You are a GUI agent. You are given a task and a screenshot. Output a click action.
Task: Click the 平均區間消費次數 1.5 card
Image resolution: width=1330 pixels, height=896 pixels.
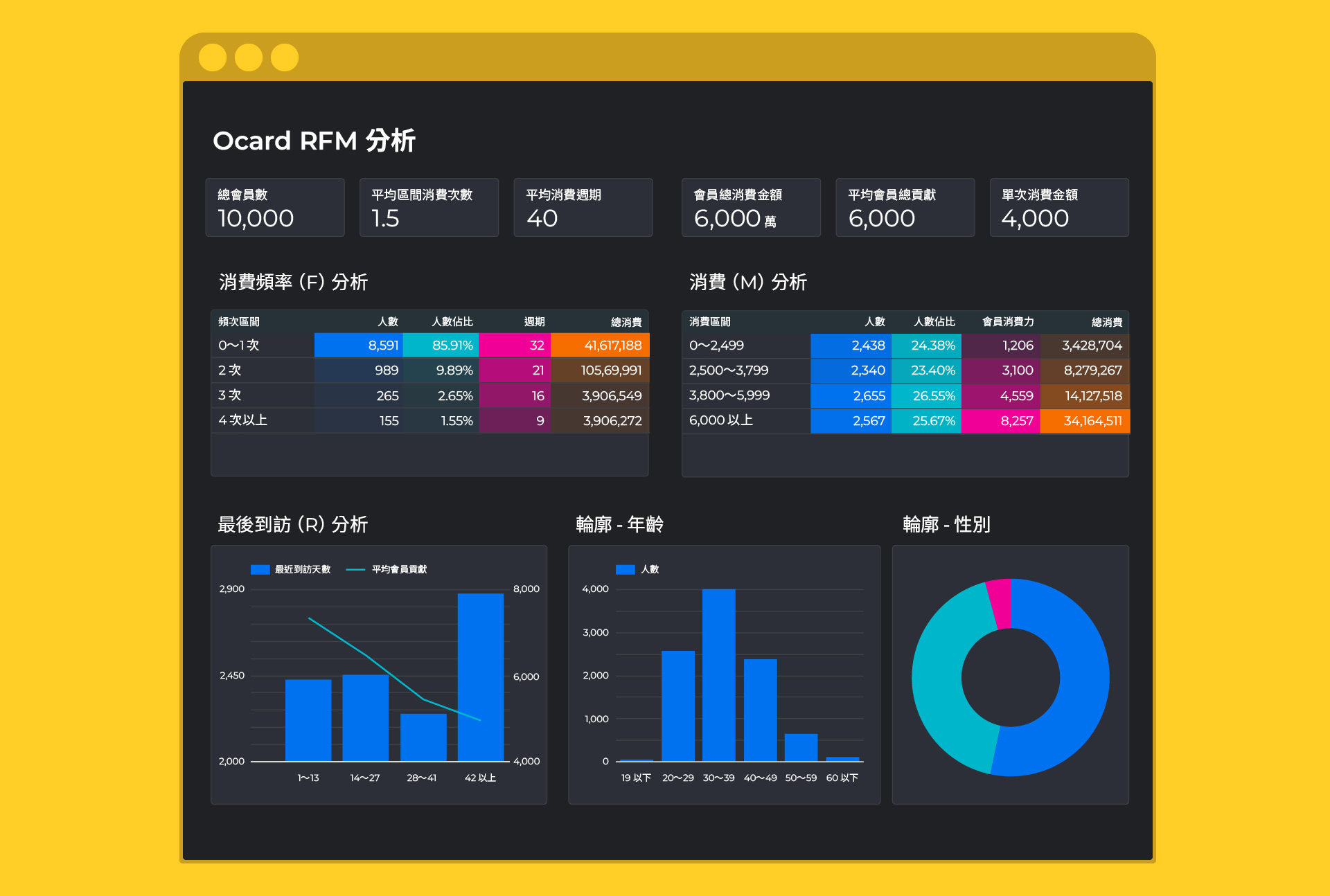[x=429, y=208]
